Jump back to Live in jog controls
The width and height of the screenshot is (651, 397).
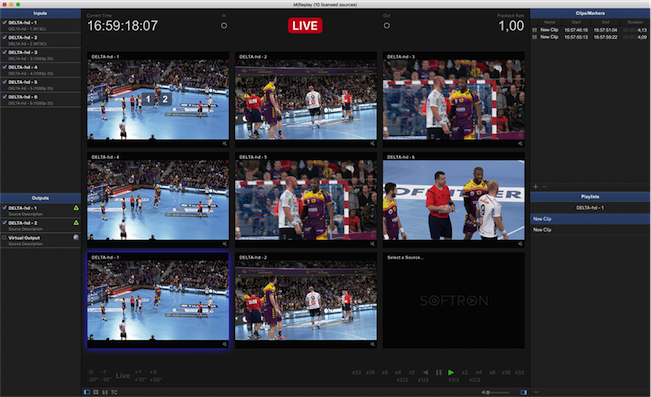pyautogui.click(x=123, y=375)
